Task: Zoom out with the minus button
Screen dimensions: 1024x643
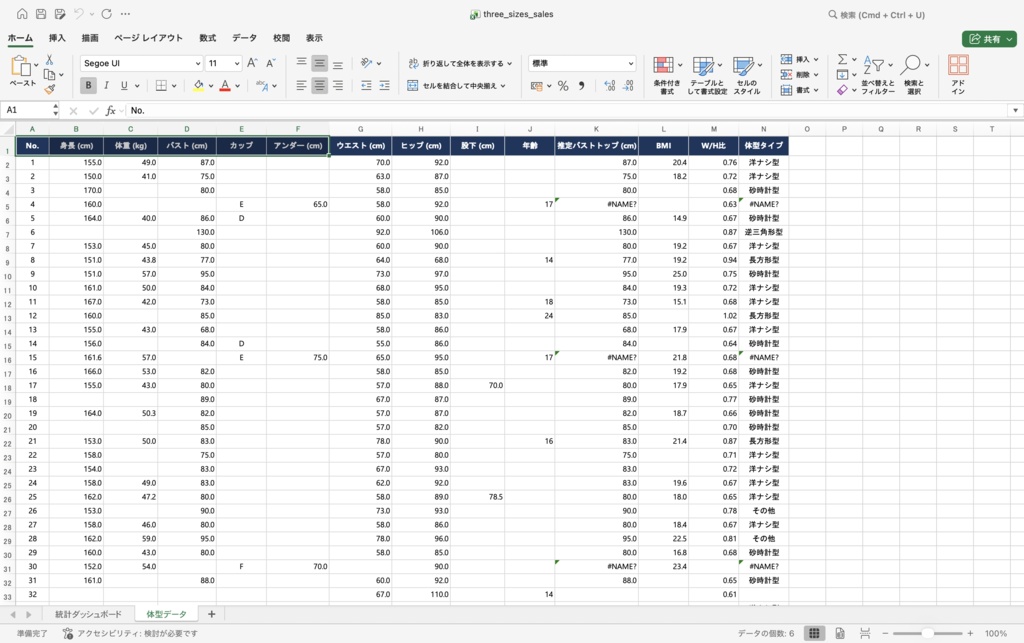Action: pos(885,633)
